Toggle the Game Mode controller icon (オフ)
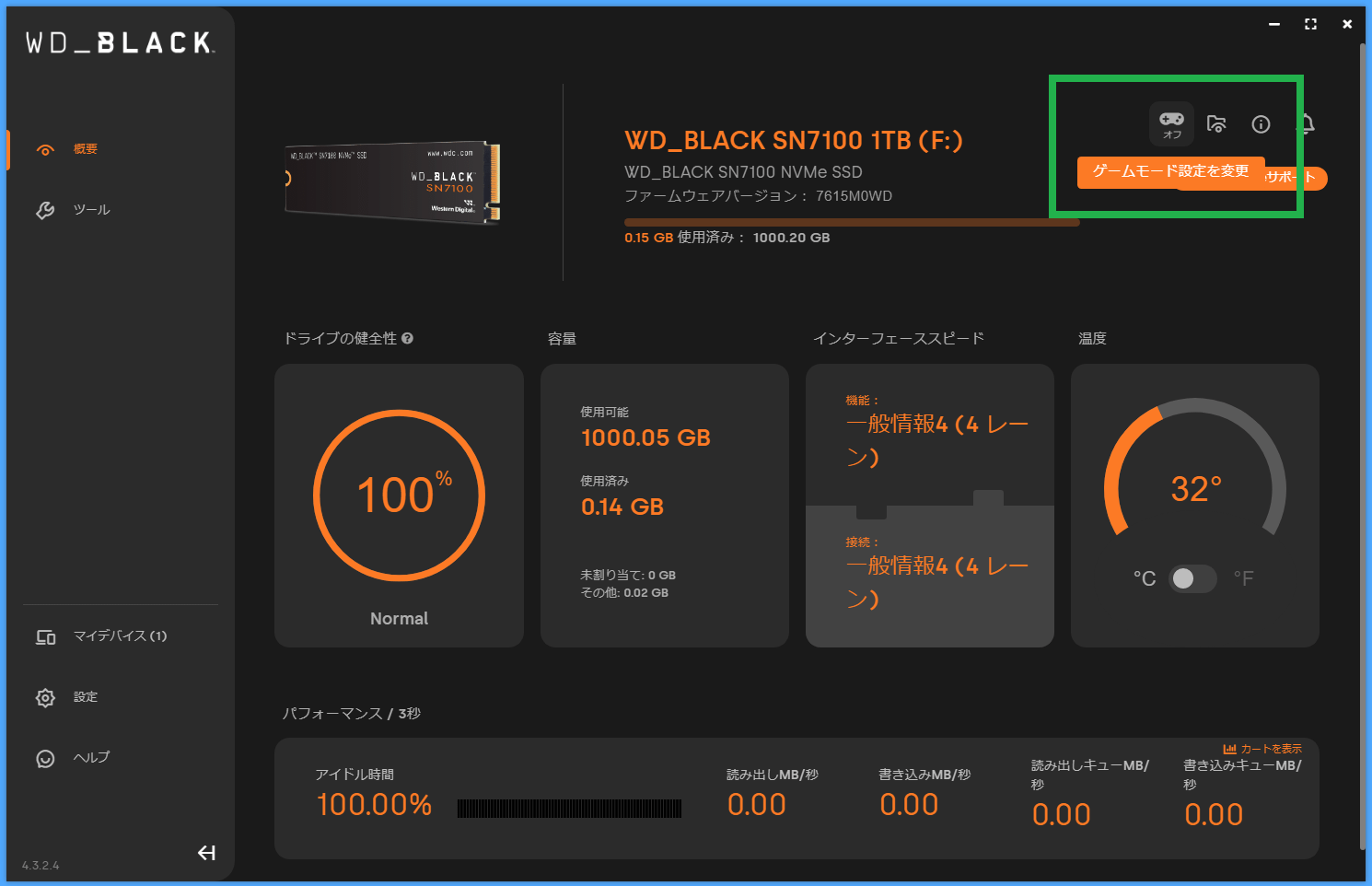Viewport: 1372px width, 886px height. click(x=1171, y=123)
